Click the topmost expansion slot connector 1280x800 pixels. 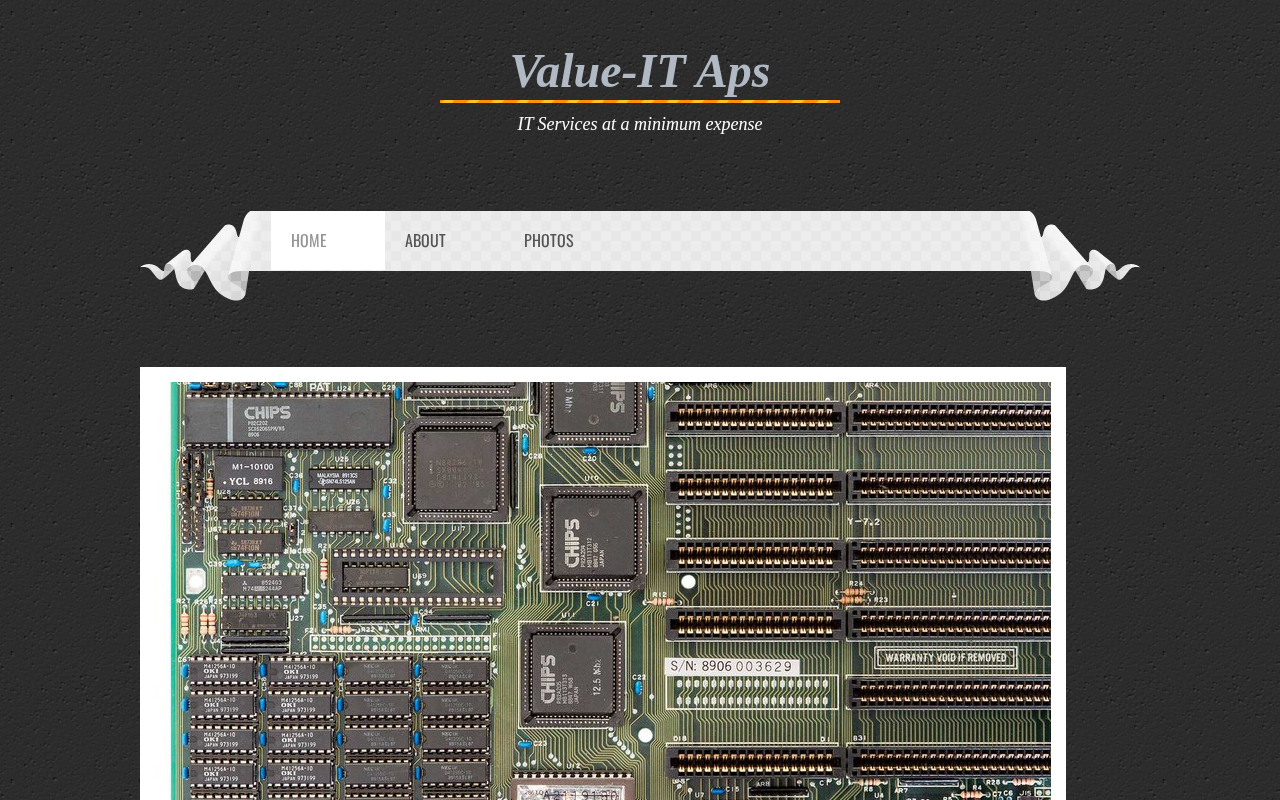755,415
